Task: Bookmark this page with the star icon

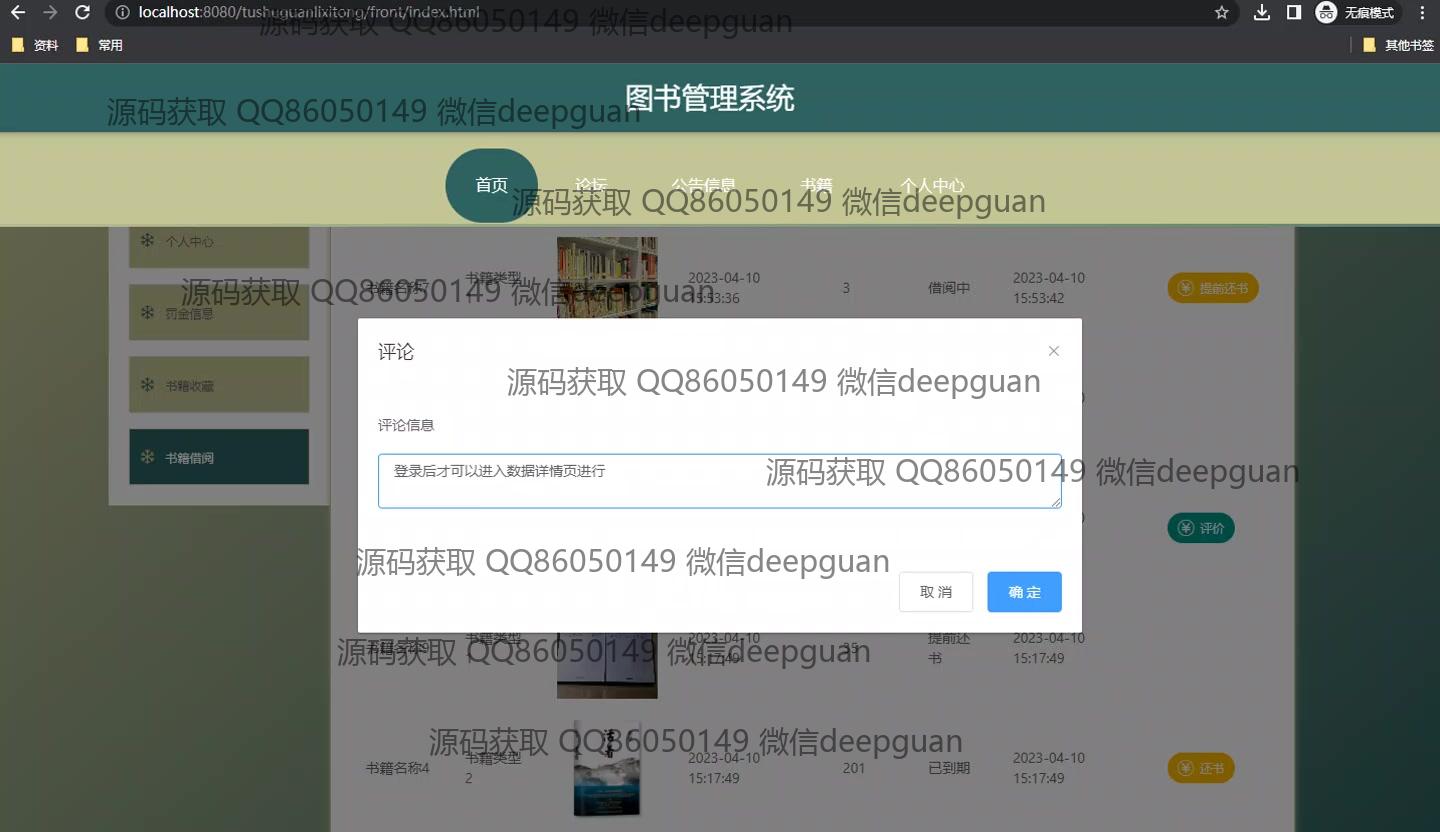Action: (x=1221, y=13)
